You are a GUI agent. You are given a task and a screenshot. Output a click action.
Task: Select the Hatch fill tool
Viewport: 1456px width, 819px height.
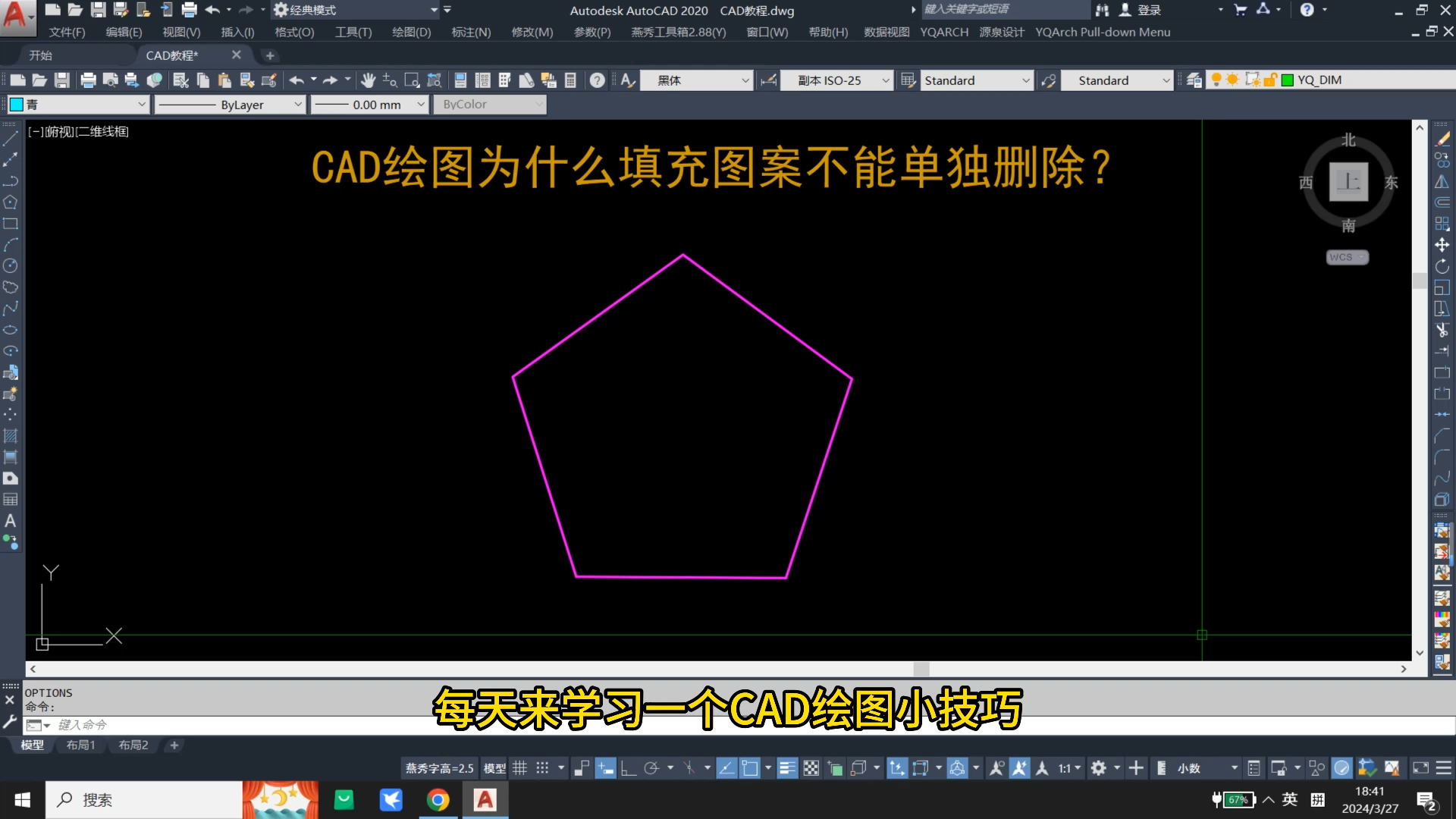click(11, 436)
